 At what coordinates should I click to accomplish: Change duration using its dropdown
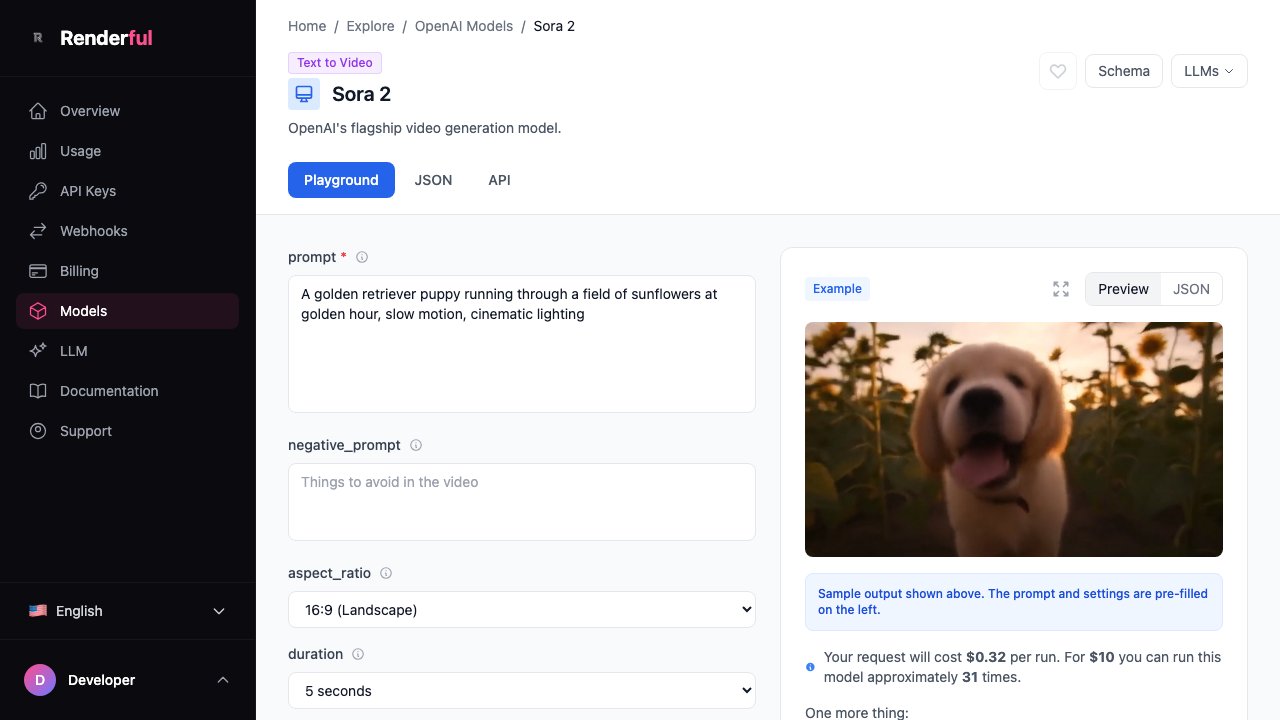521,690
